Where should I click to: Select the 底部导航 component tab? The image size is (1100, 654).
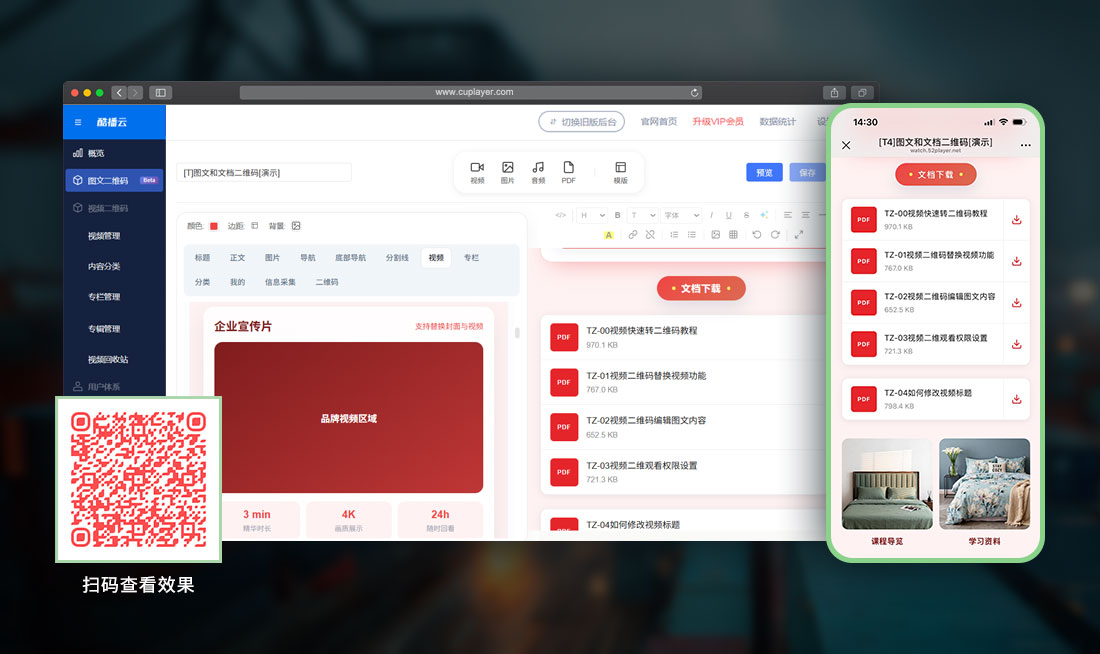click(350, 258)
